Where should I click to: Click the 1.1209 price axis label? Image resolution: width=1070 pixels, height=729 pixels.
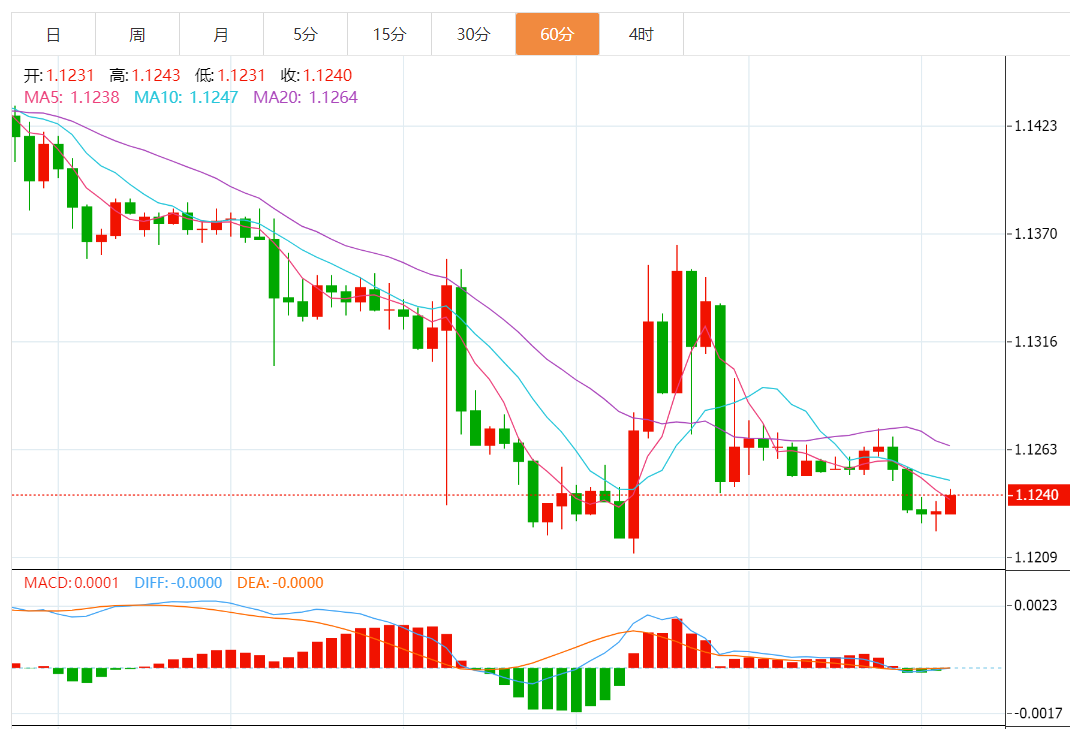tap(1035, 557)
